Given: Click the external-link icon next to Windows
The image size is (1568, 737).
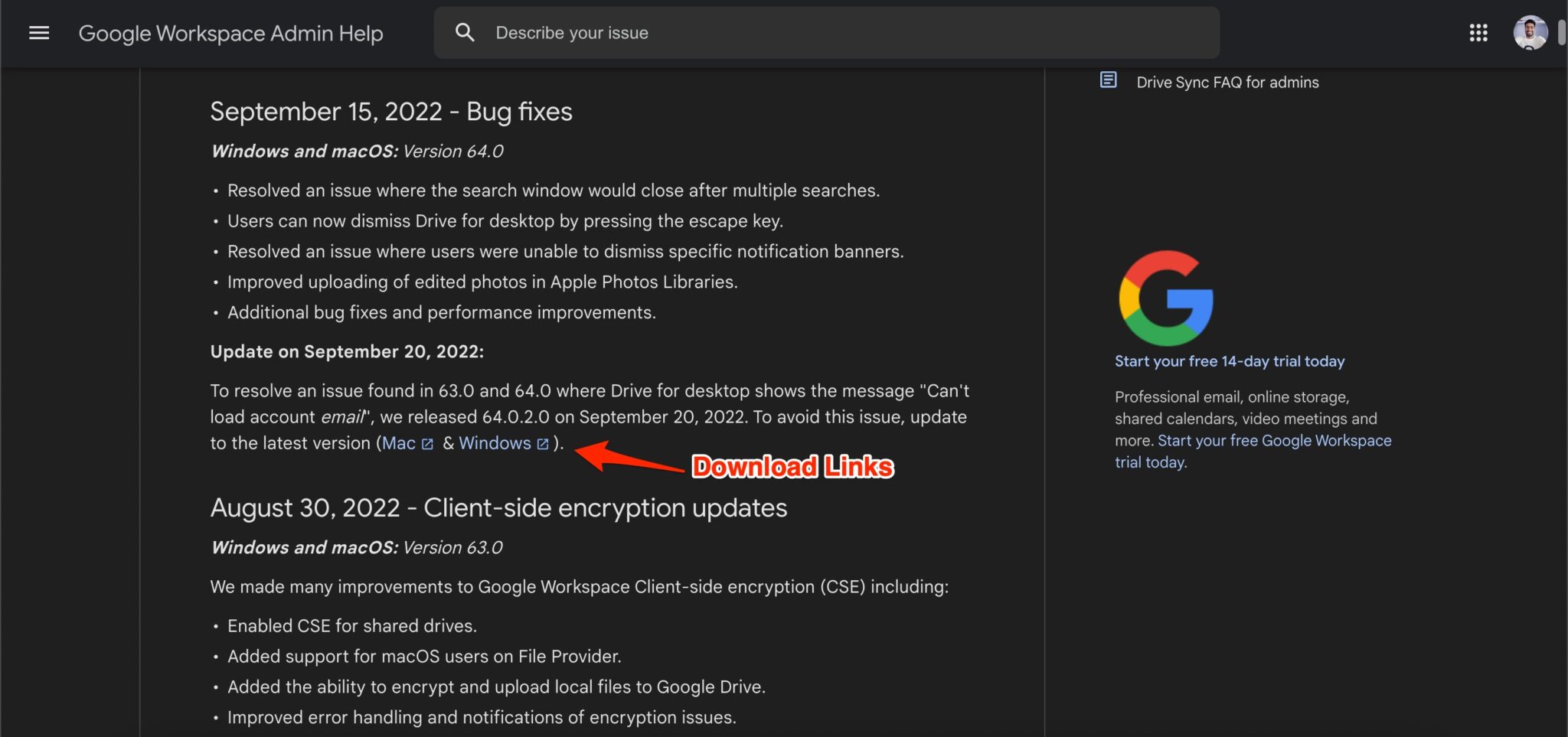Looking at the screenshot, I should pos(543,442).
